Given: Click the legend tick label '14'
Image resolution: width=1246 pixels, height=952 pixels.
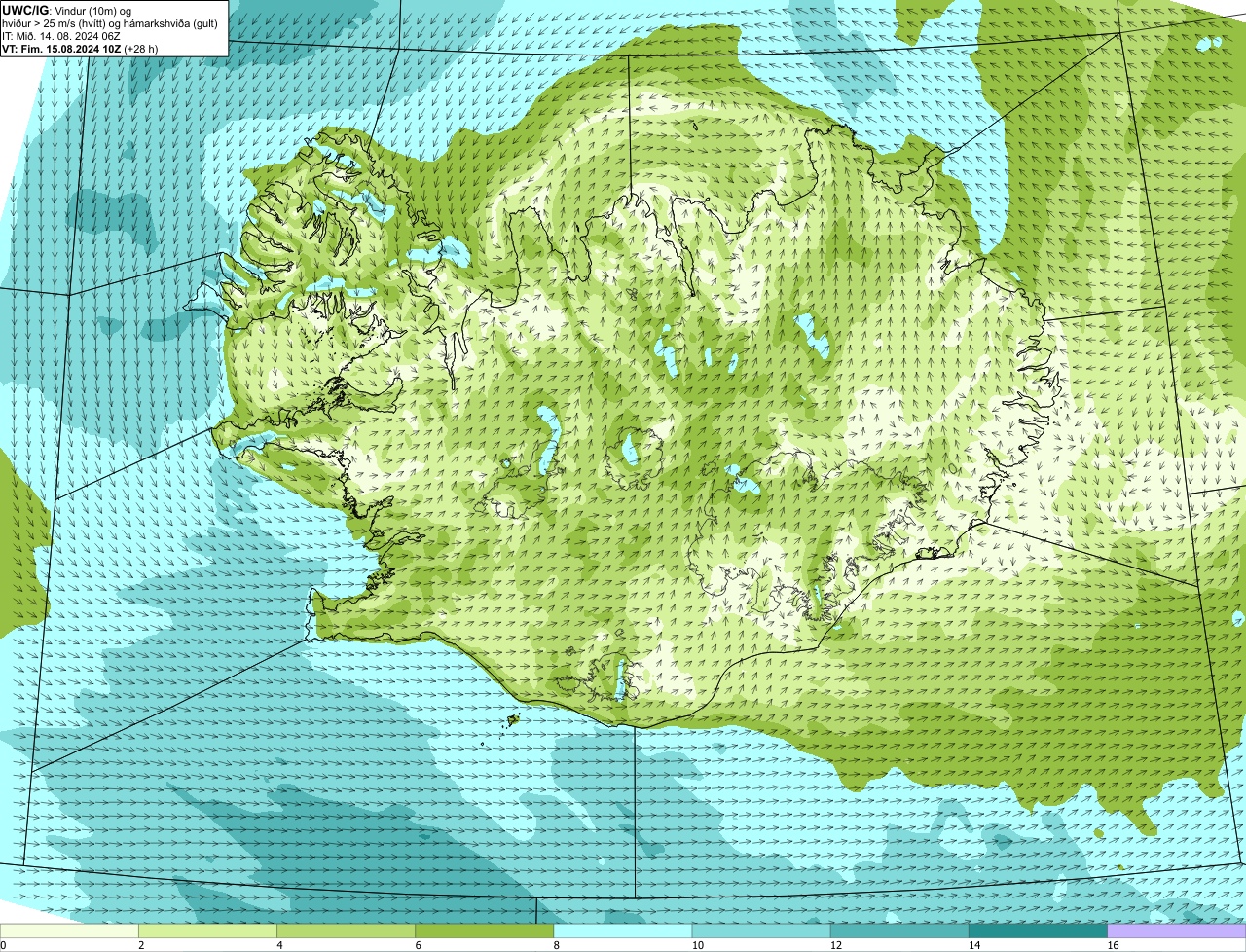Looking at the screenshot, I should coord(974,945).
